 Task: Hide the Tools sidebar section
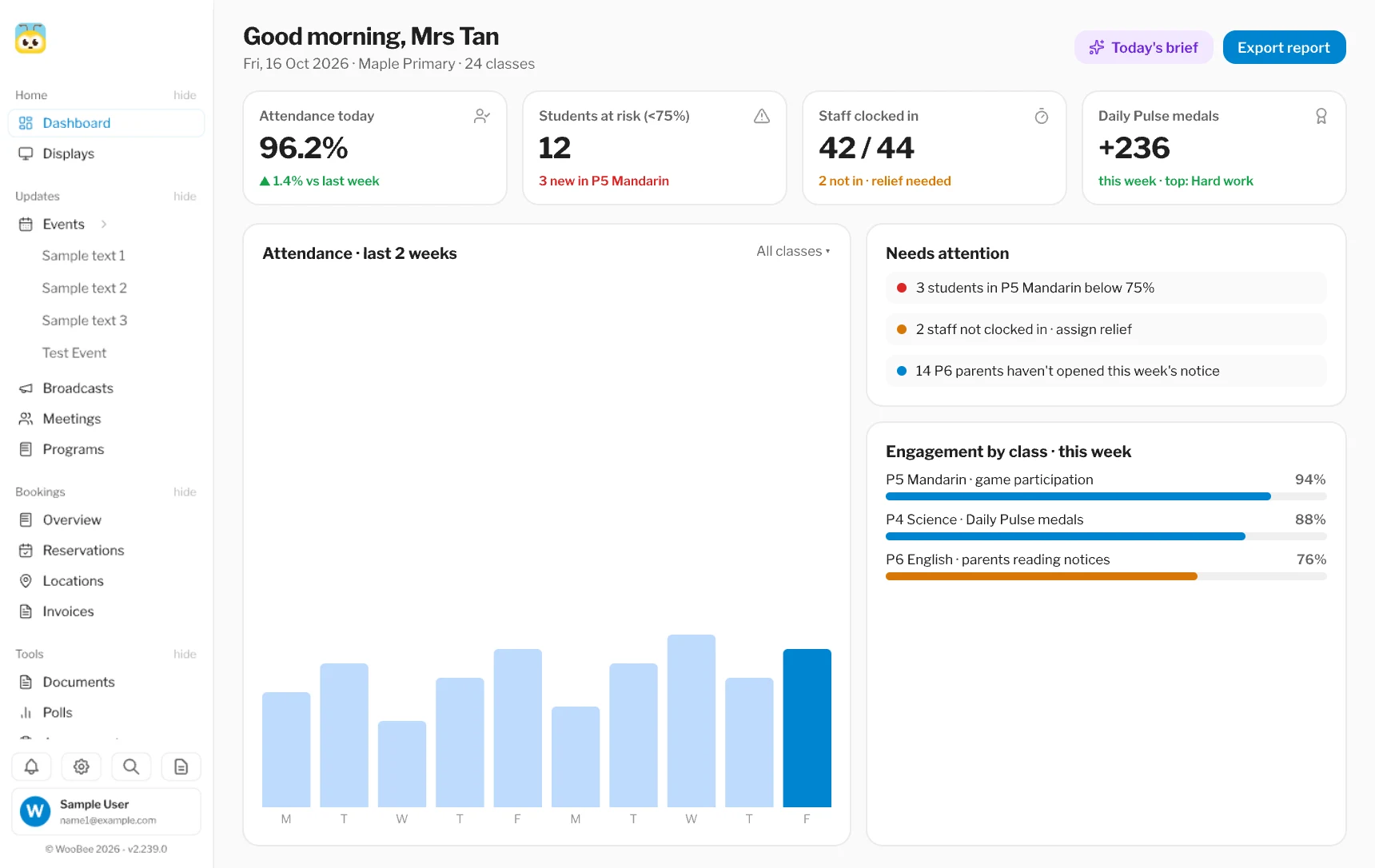(x=185, y=655)
